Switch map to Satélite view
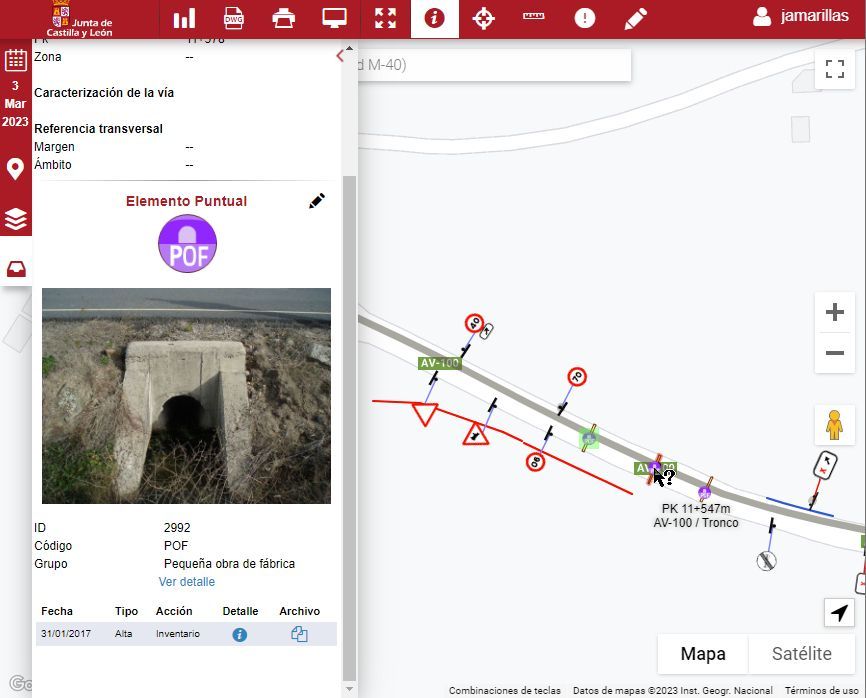The image size is (866, 698). pyautogui.click(x=801, y=654)
